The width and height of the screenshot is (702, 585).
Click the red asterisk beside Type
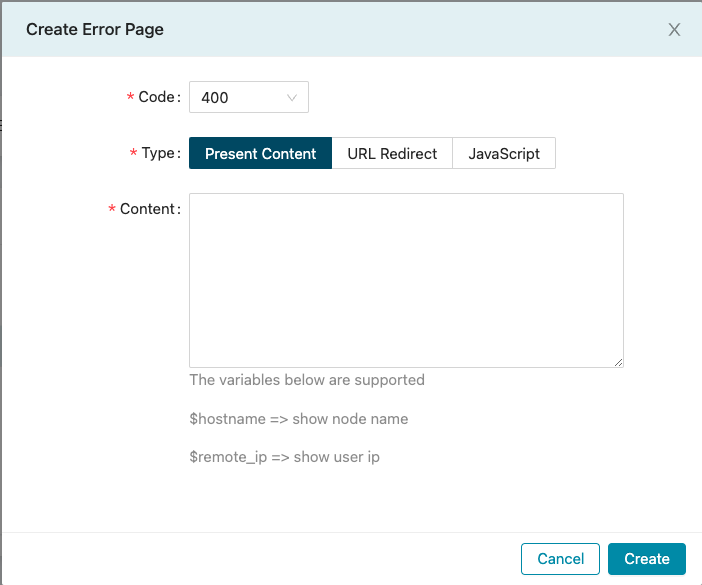pos(134,154)
